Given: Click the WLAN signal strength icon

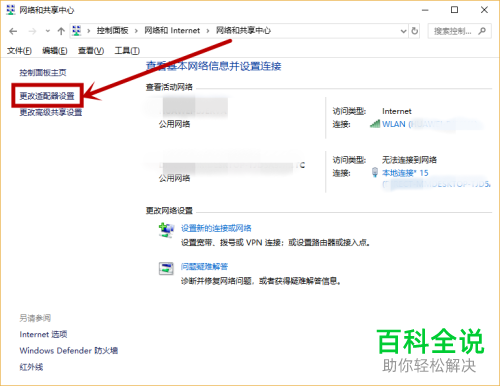Looking at the screenshot, I should [x=375, y=124].
